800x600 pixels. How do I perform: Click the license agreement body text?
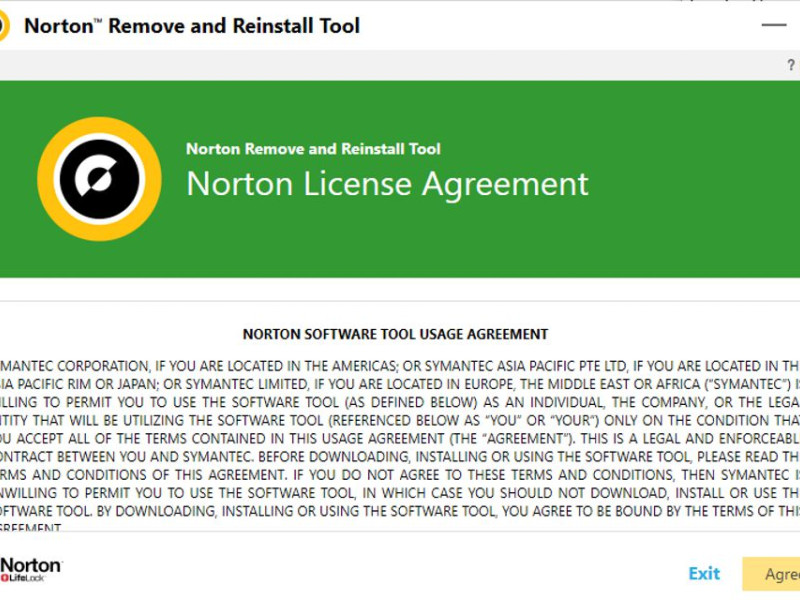(x=400, y=446)
